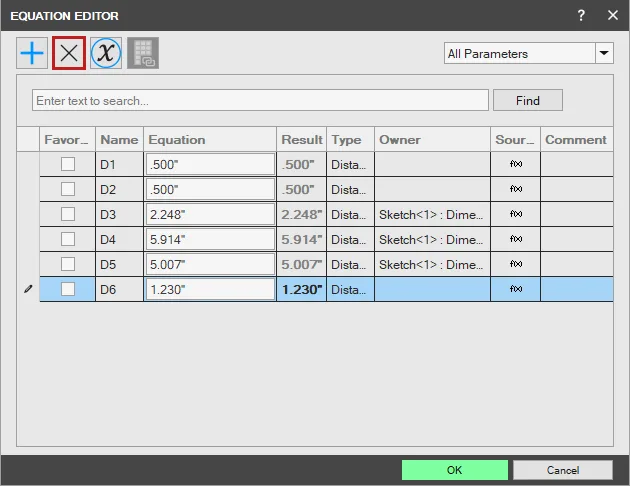Screen dimensions: 630x486
Task: Add a new parameter with plus icon
Action: (32, 53)
